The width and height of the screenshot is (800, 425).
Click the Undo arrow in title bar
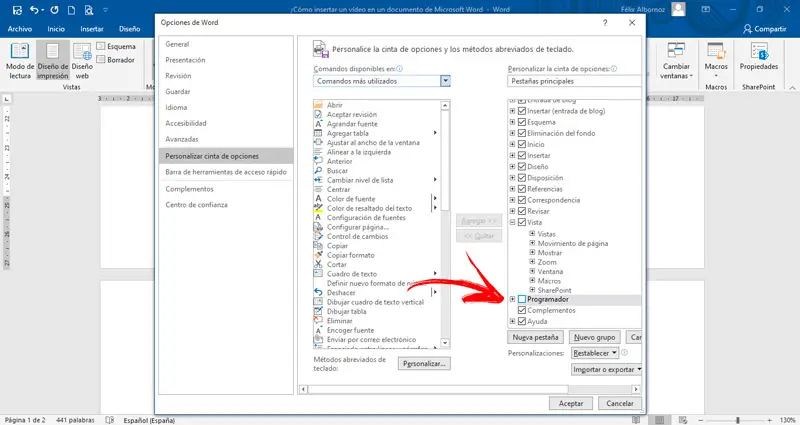[x=35, y=10]
